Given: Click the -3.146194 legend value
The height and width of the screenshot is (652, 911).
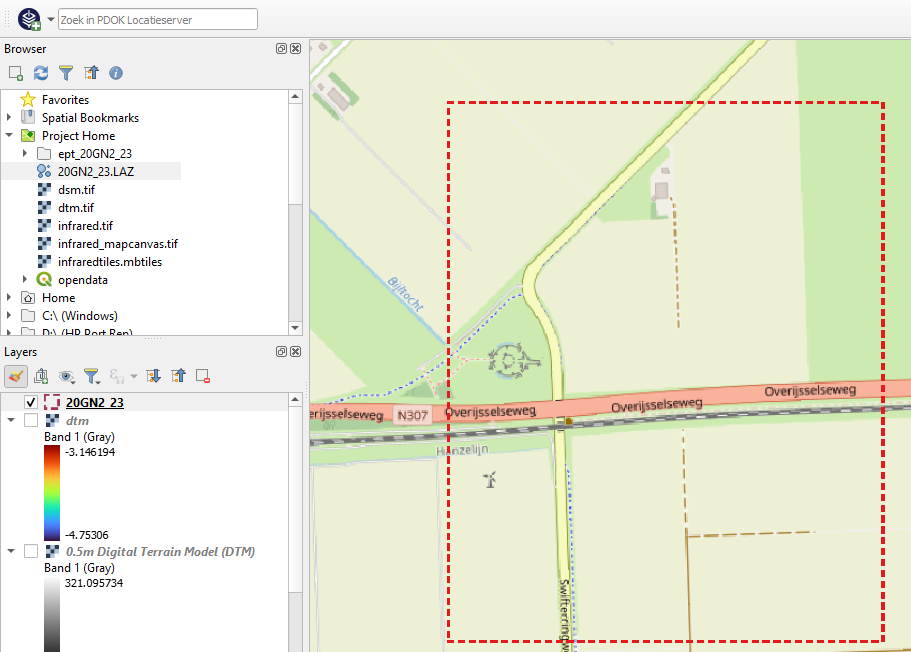Looking at the screenshot, I should click(x=90, y=452).
